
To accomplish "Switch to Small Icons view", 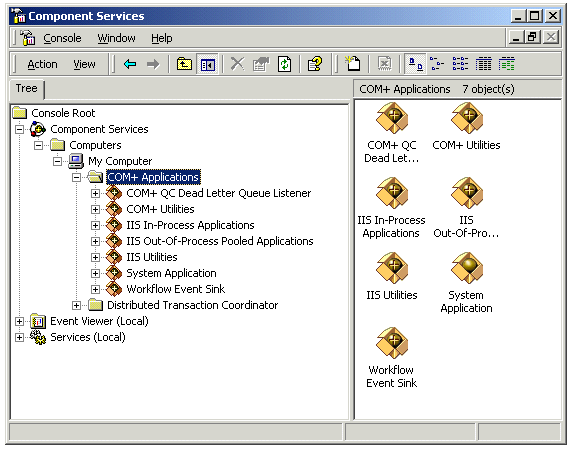I will click(x=437, y=64).
